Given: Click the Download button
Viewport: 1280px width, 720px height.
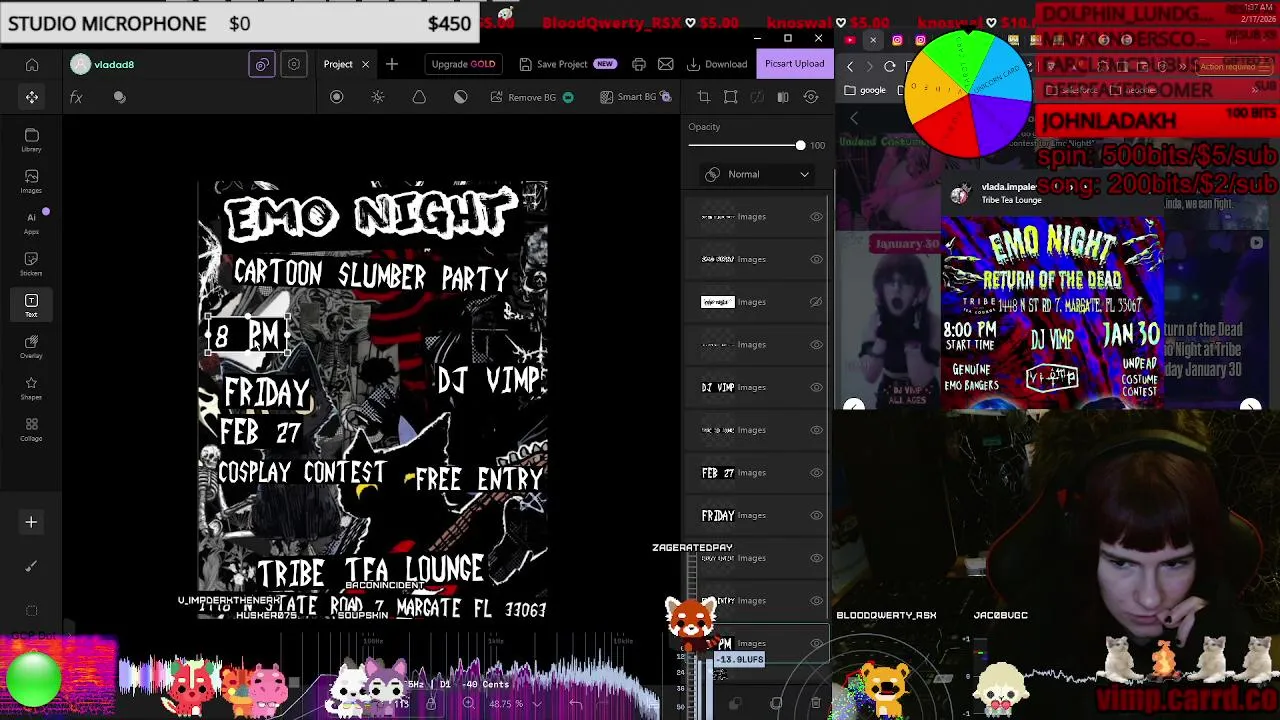Looking at the screenshot, I should point(717,64).
